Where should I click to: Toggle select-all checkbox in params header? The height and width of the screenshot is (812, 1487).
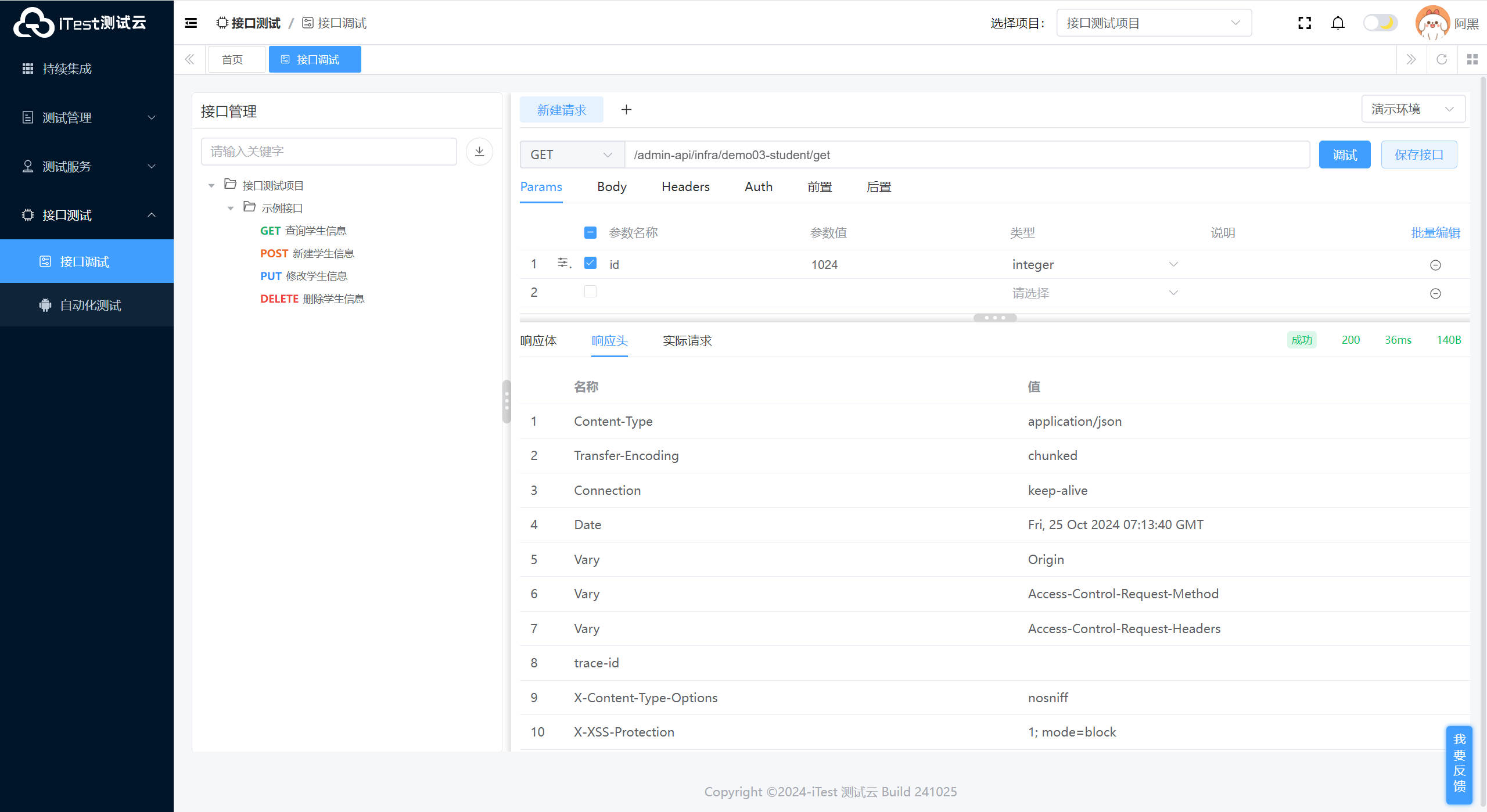pyautogui.click(x=590, y=233)
